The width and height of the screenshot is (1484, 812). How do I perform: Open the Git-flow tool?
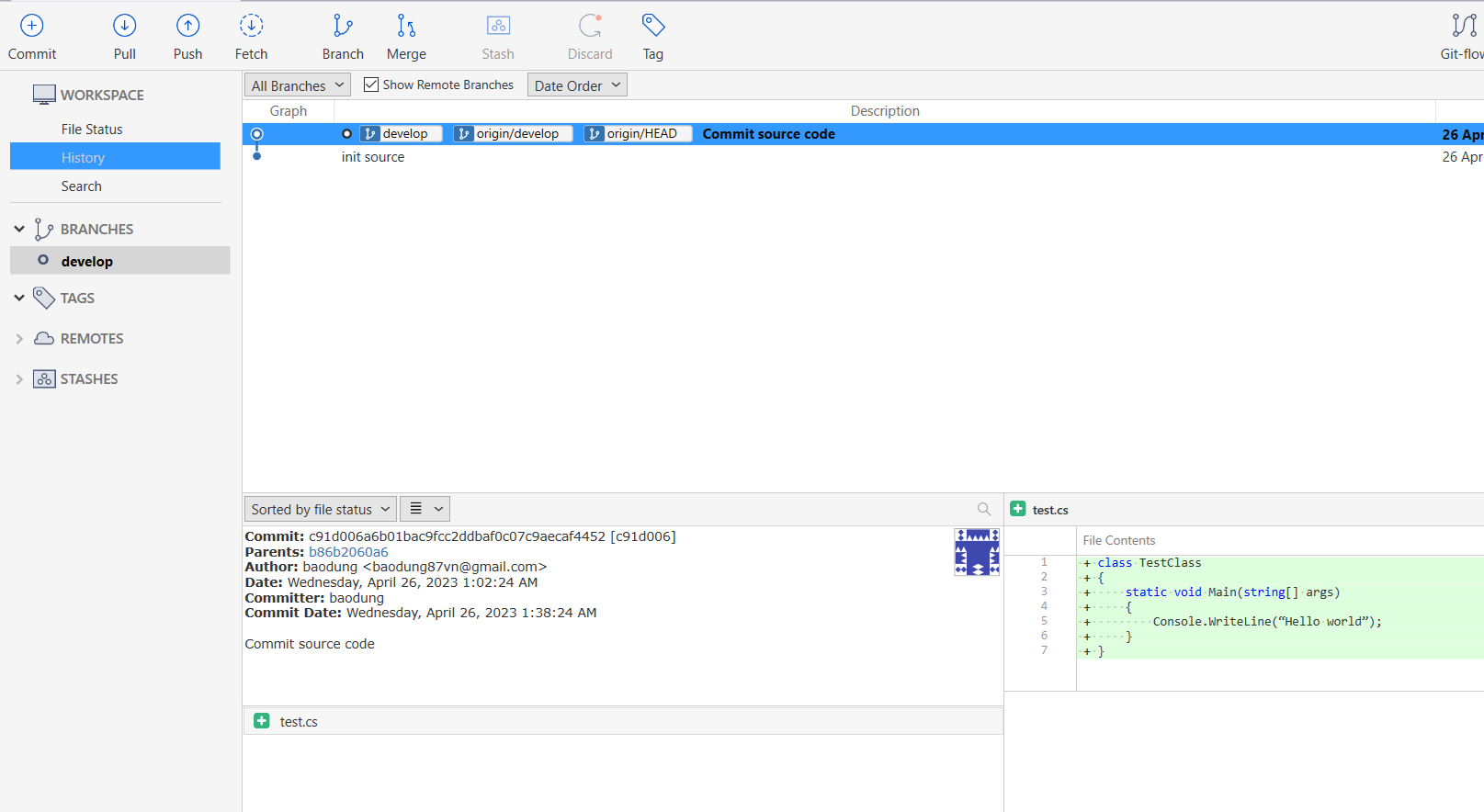[x=1463, y=27]
